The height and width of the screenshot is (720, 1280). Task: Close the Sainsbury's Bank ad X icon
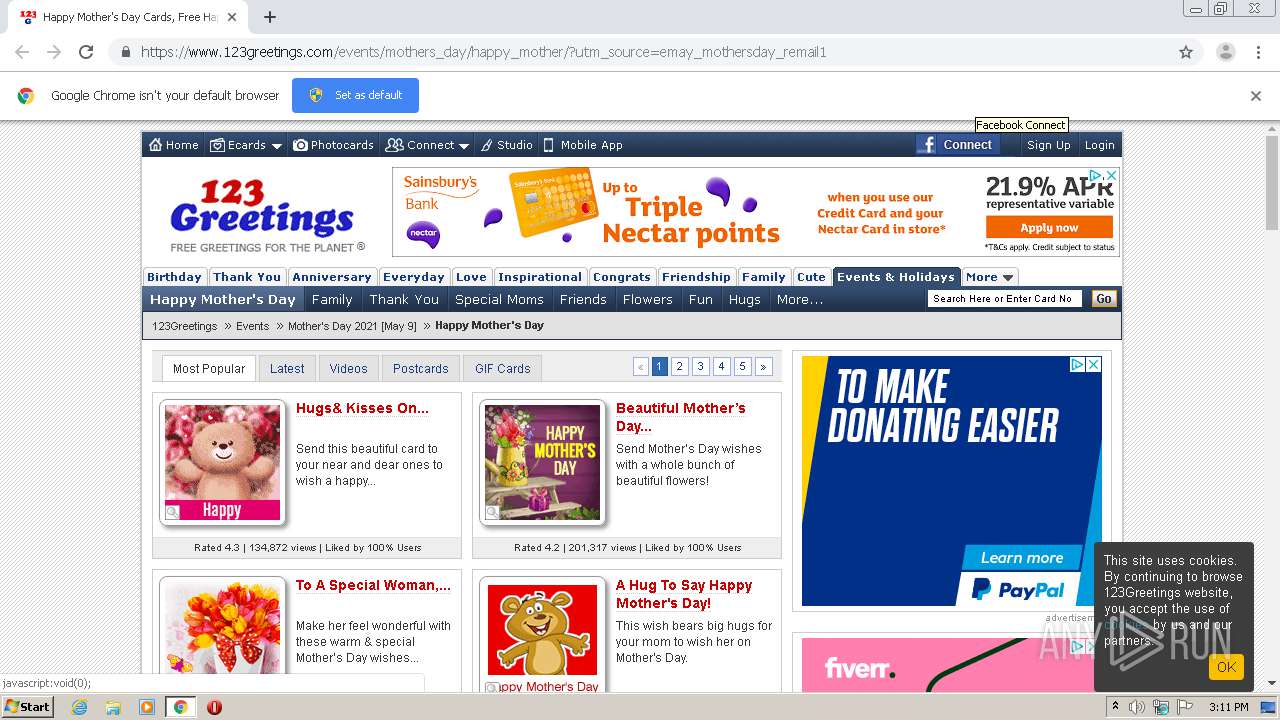pyautogui.click(x=1110, y=175)
